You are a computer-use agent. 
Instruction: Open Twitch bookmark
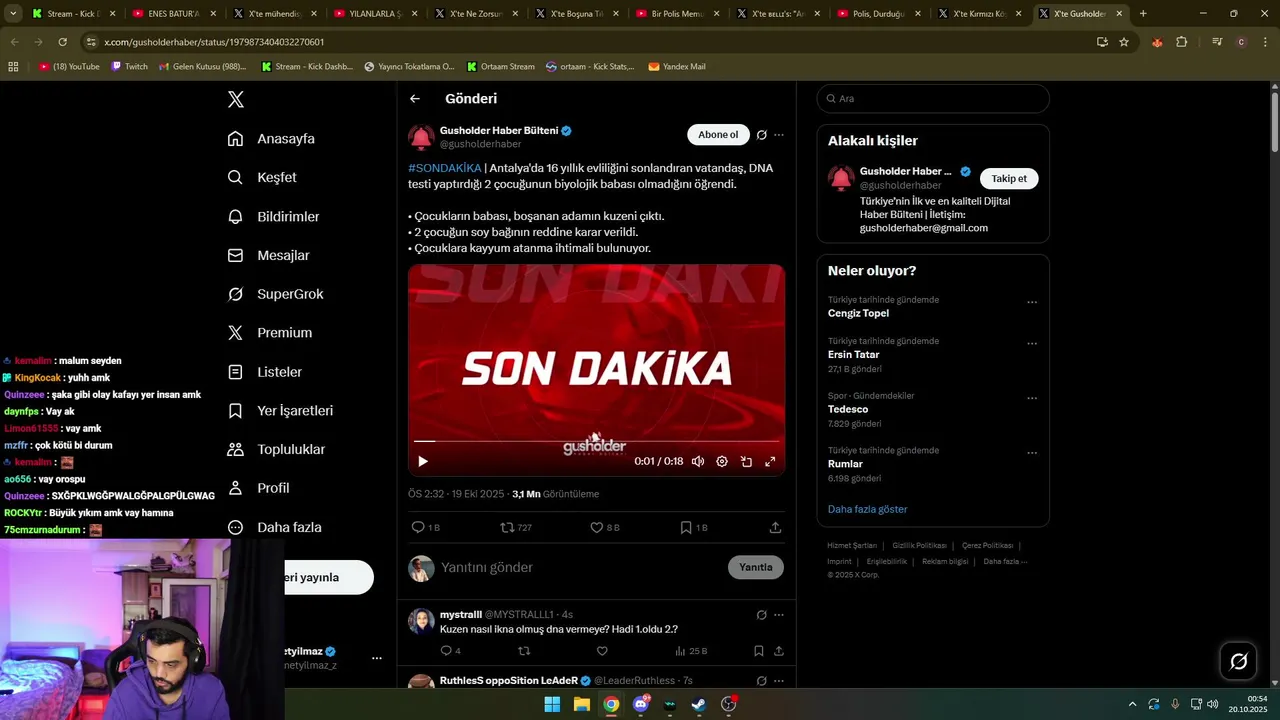tap(129, 66)
